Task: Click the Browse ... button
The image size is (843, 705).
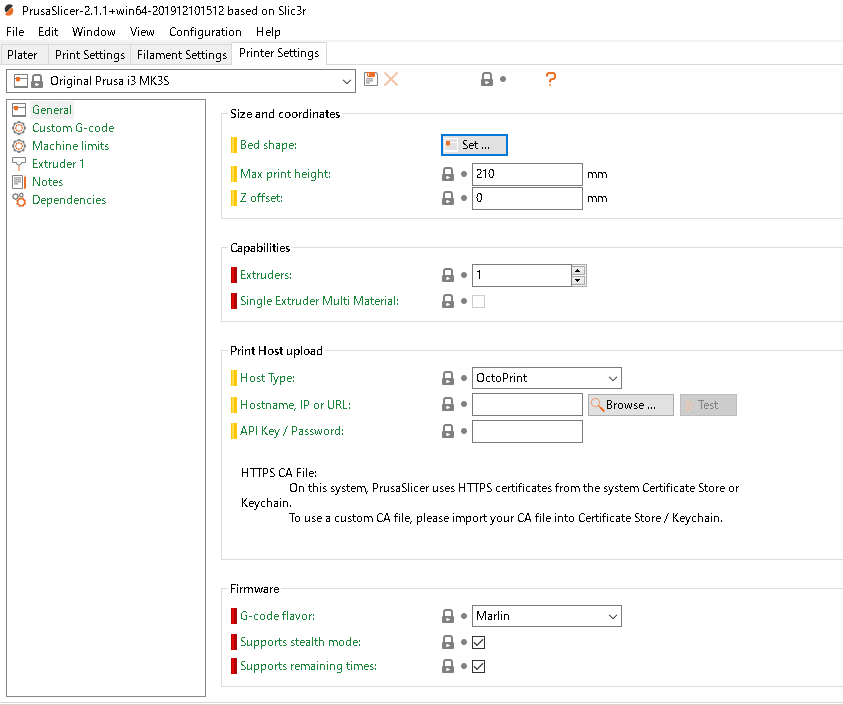Action: tap(631, 405)
